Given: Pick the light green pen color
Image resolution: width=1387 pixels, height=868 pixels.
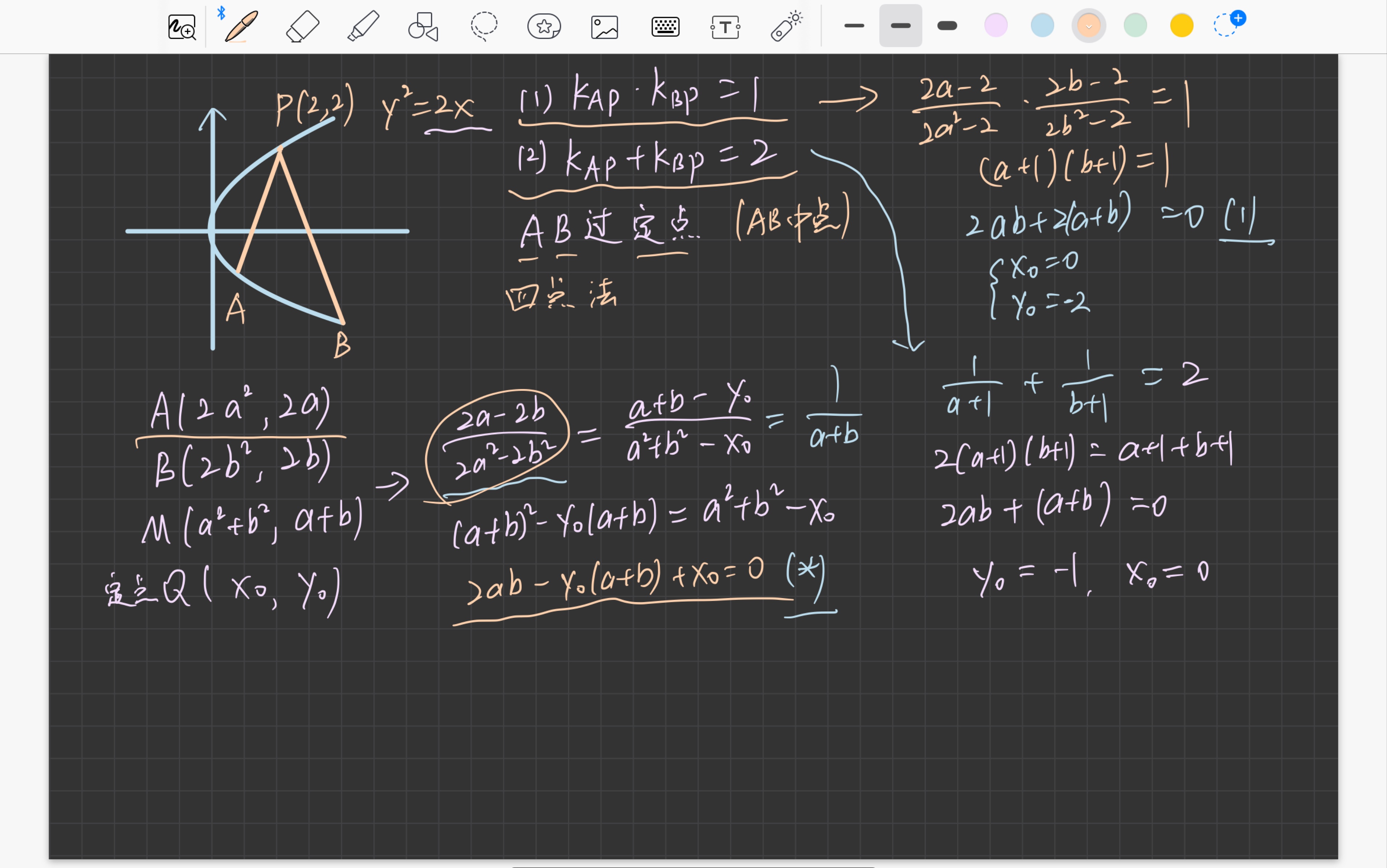Looking at the screenshot, I should 1135,26.
